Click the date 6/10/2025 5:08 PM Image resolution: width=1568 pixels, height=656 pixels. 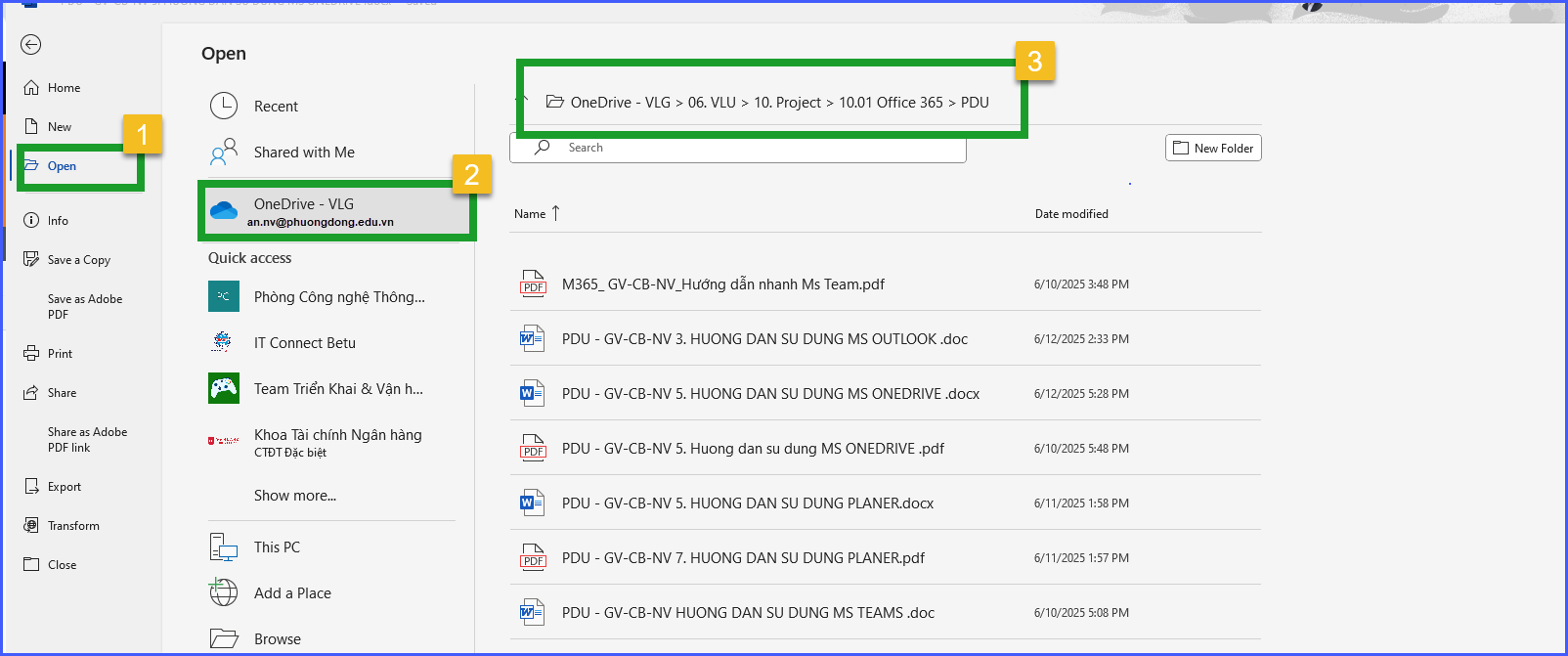pos(1081,613)
